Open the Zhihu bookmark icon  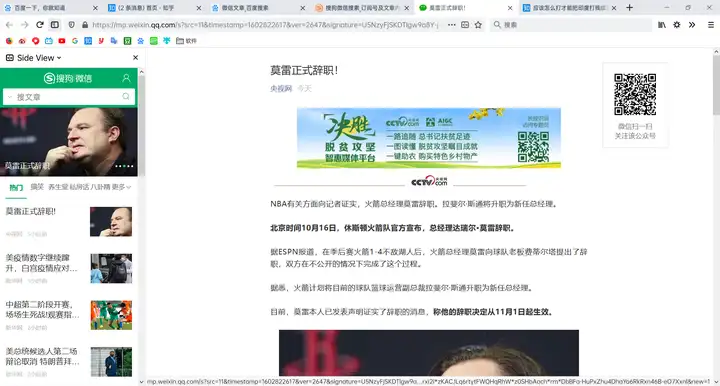88,41
